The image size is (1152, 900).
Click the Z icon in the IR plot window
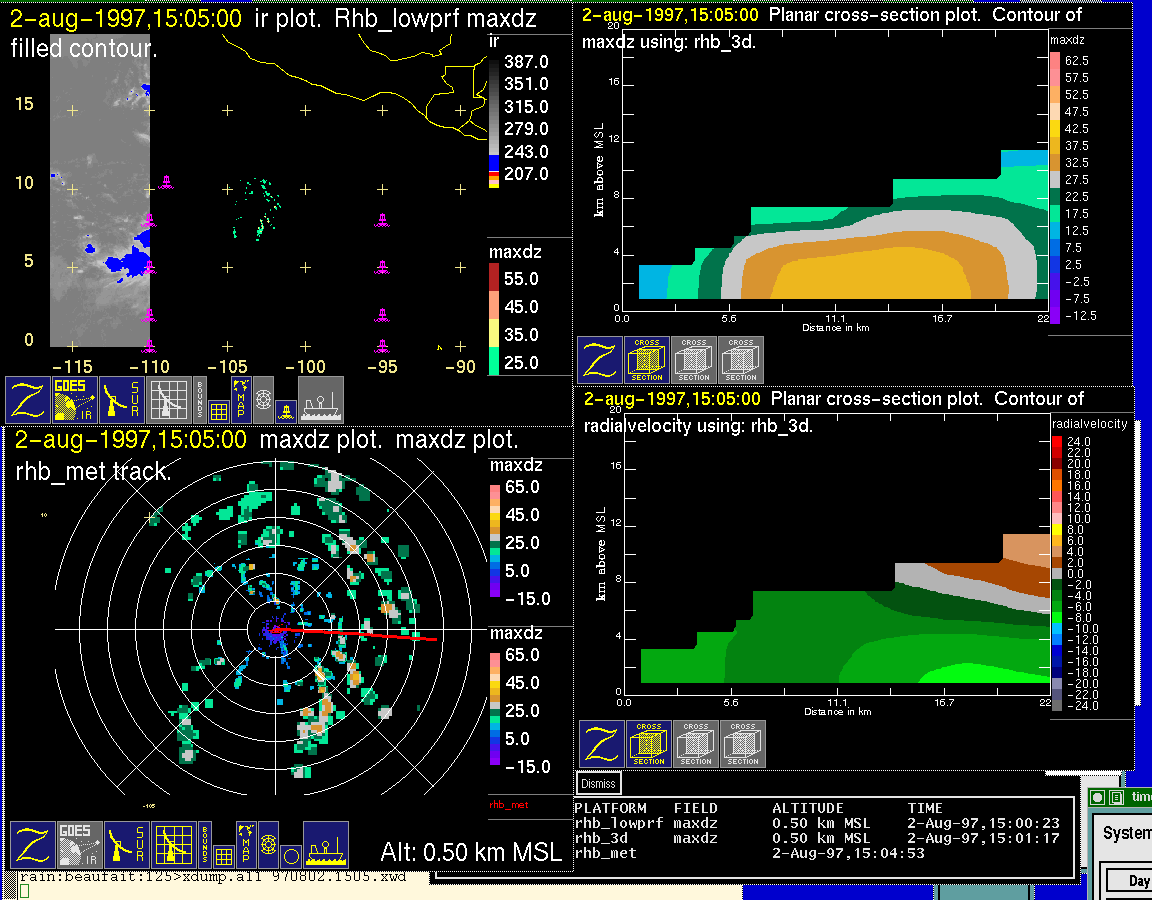coord(26,399)
